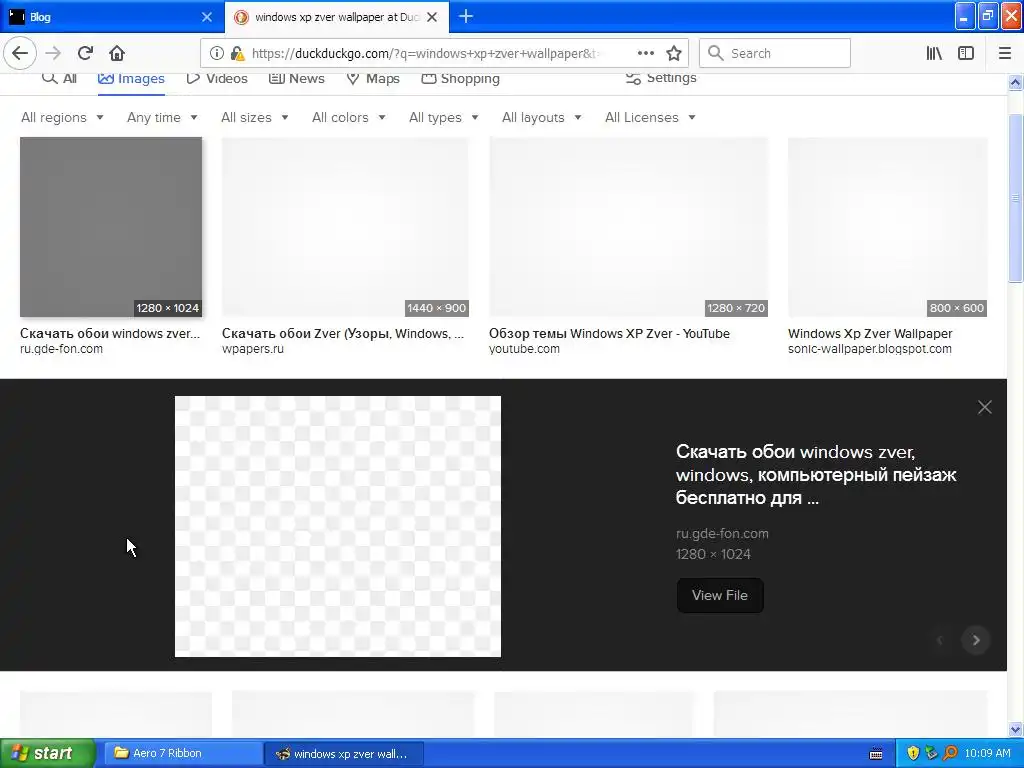Expand the All types filter
The height and width of the screenshot is (768, 1024).
pyautogui.click(x=444, y=118)
